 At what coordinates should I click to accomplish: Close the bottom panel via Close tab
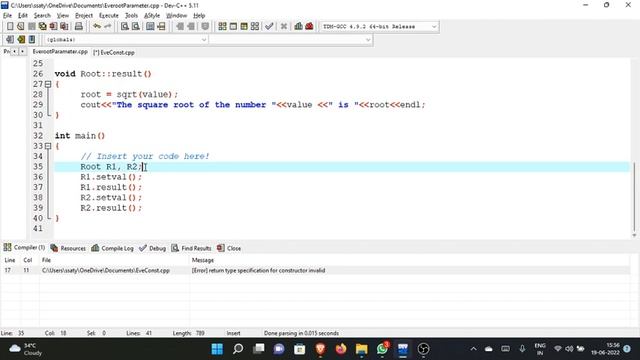229,248
